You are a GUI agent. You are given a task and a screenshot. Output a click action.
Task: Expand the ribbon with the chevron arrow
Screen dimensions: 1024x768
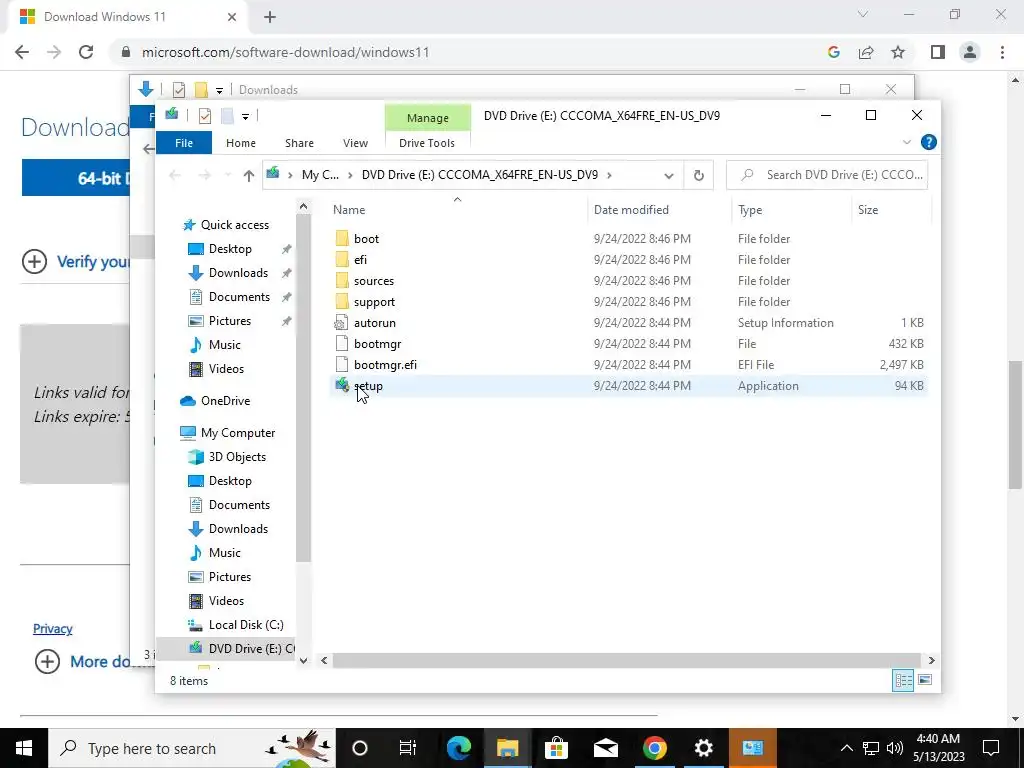[906, 142]
